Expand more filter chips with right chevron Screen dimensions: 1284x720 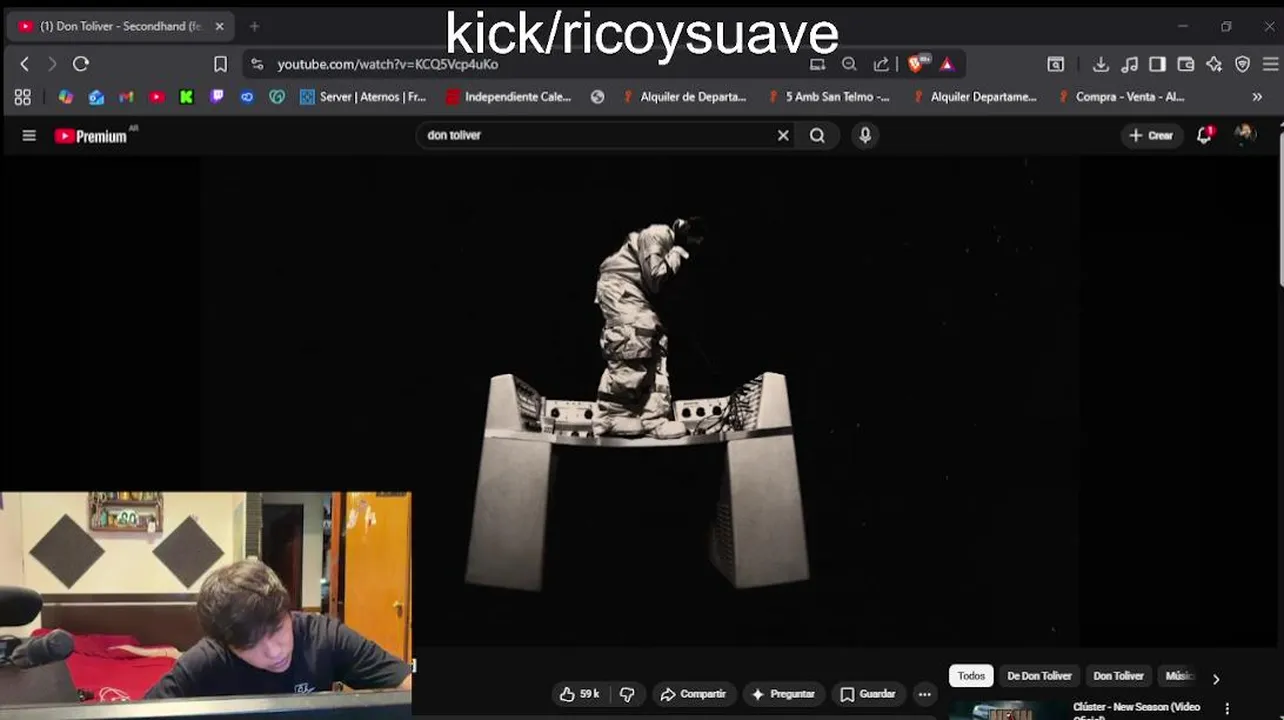click(x=1216, y=679)
